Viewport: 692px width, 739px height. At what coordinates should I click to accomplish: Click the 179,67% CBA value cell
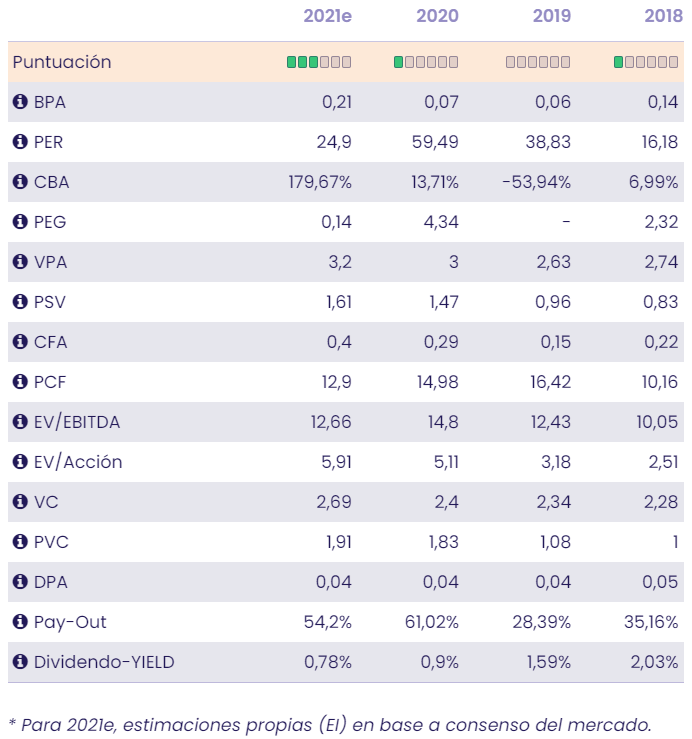click(x=319, y=182)
